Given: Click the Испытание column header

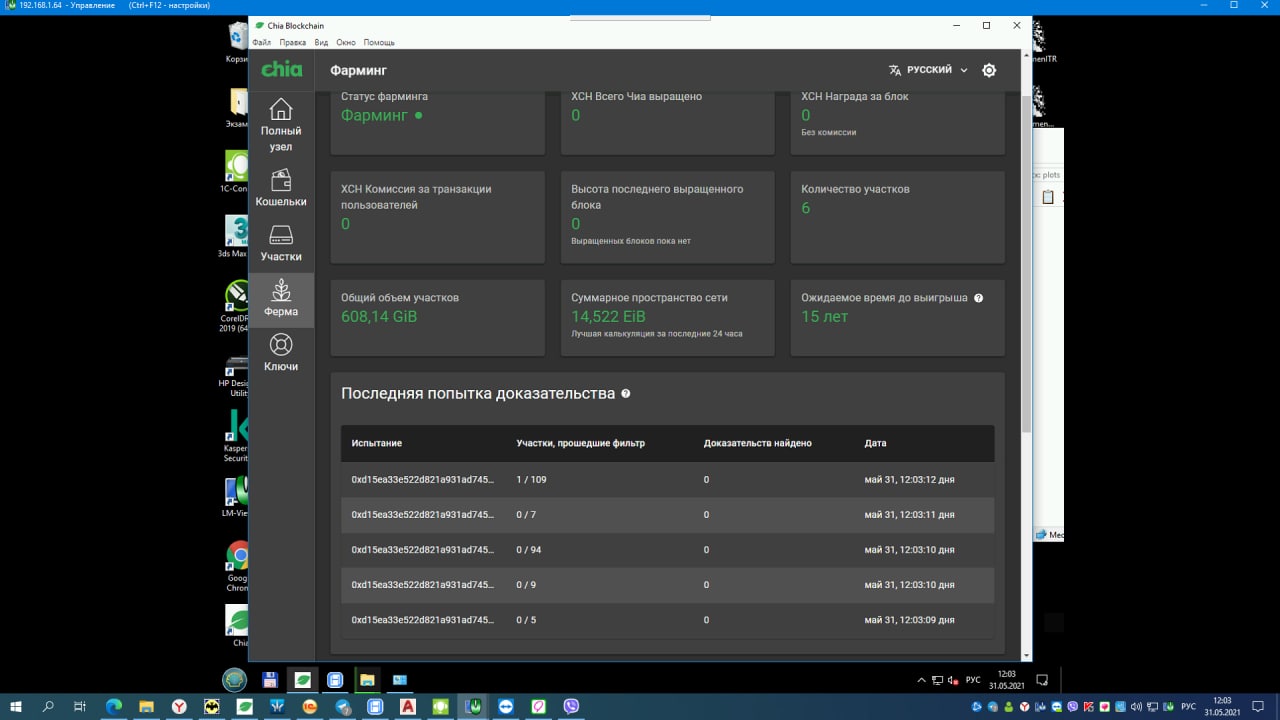Looking at the screenshot, I should coord(376,443).
